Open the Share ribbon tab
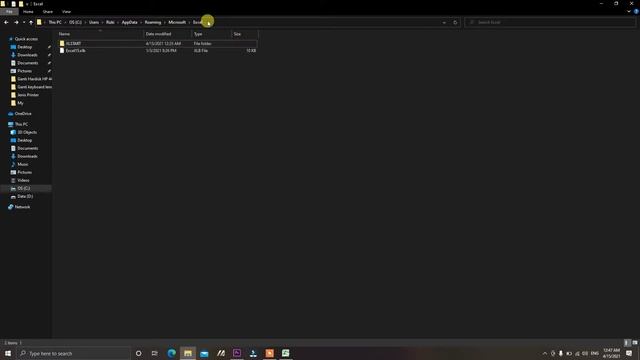Viewport: 640px width, 360px height. (48, 12)
